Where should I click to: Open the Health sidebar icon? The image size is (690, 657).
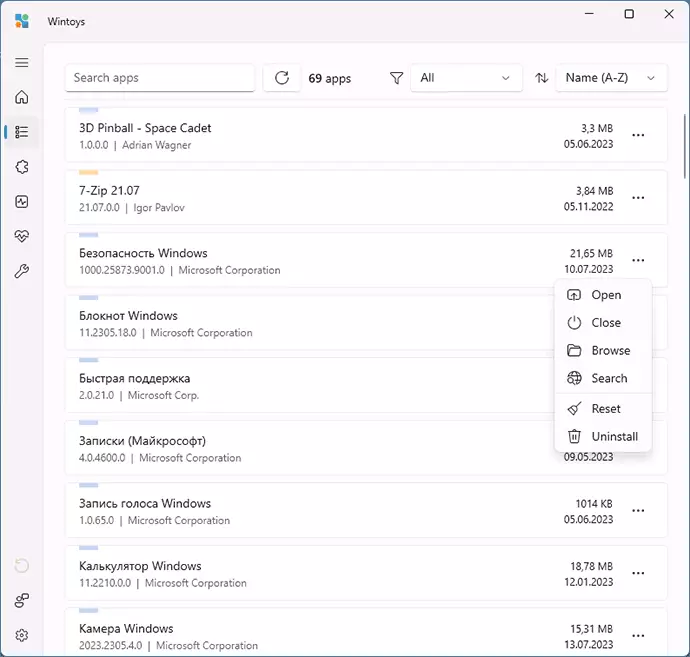[x=22, y=236]
